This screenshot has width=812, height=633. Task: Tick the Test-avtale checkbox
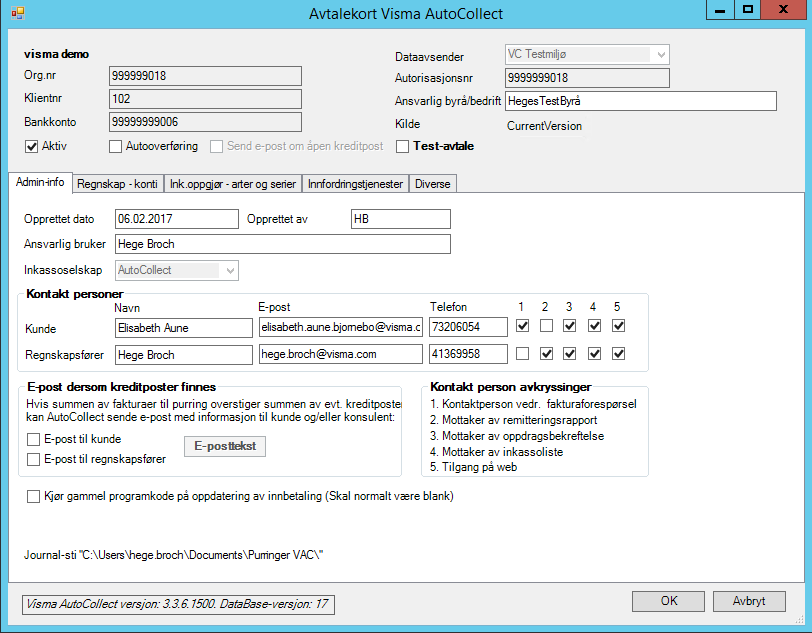click(402, 147)
